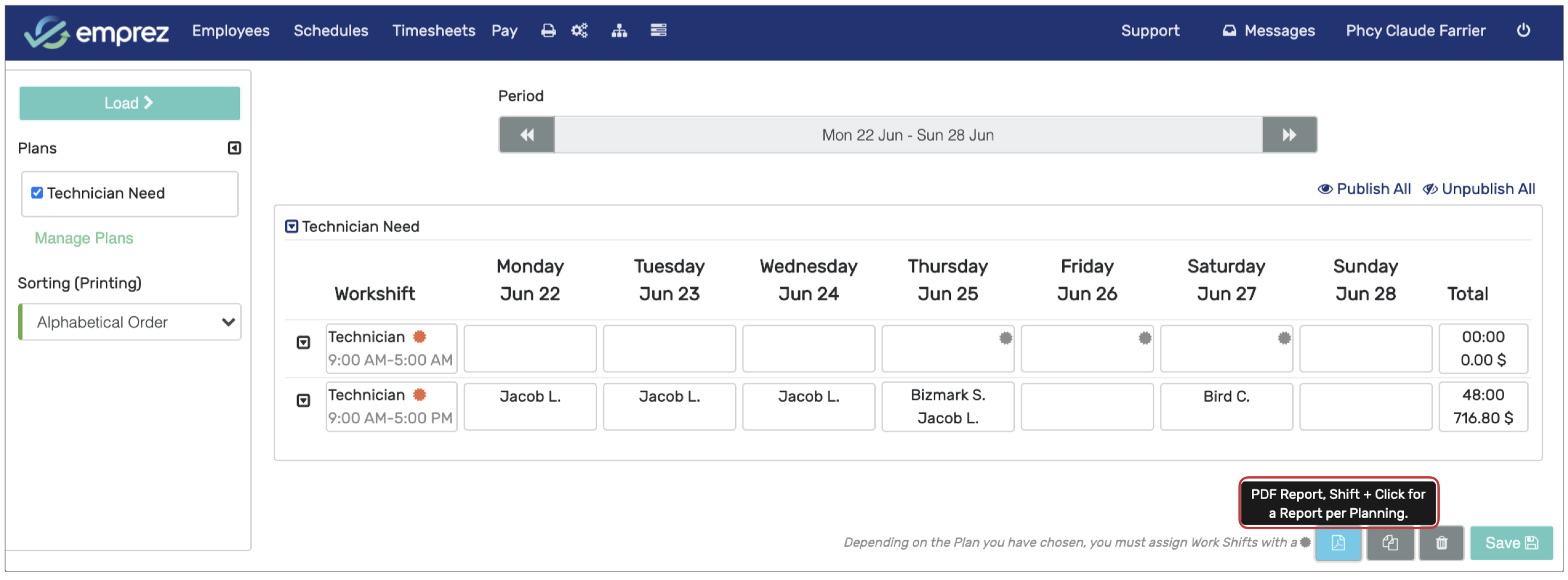Open the Schedules menu
The height and width of the screenshot is (580, 1568).
point(331,30)
